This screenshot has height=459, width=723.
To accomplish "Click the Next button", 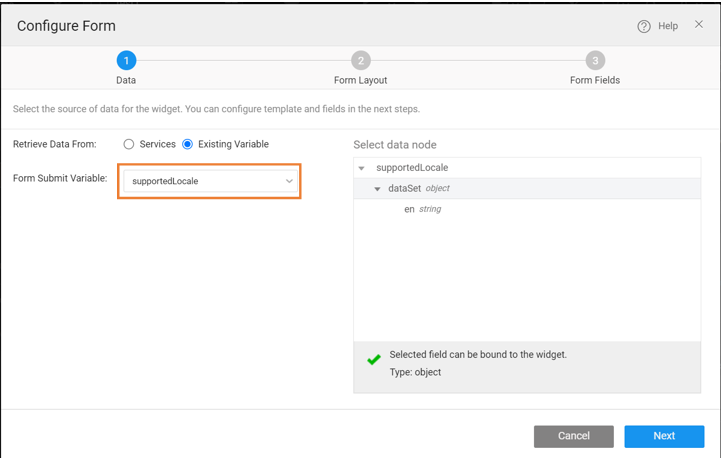I will point(664,436).
